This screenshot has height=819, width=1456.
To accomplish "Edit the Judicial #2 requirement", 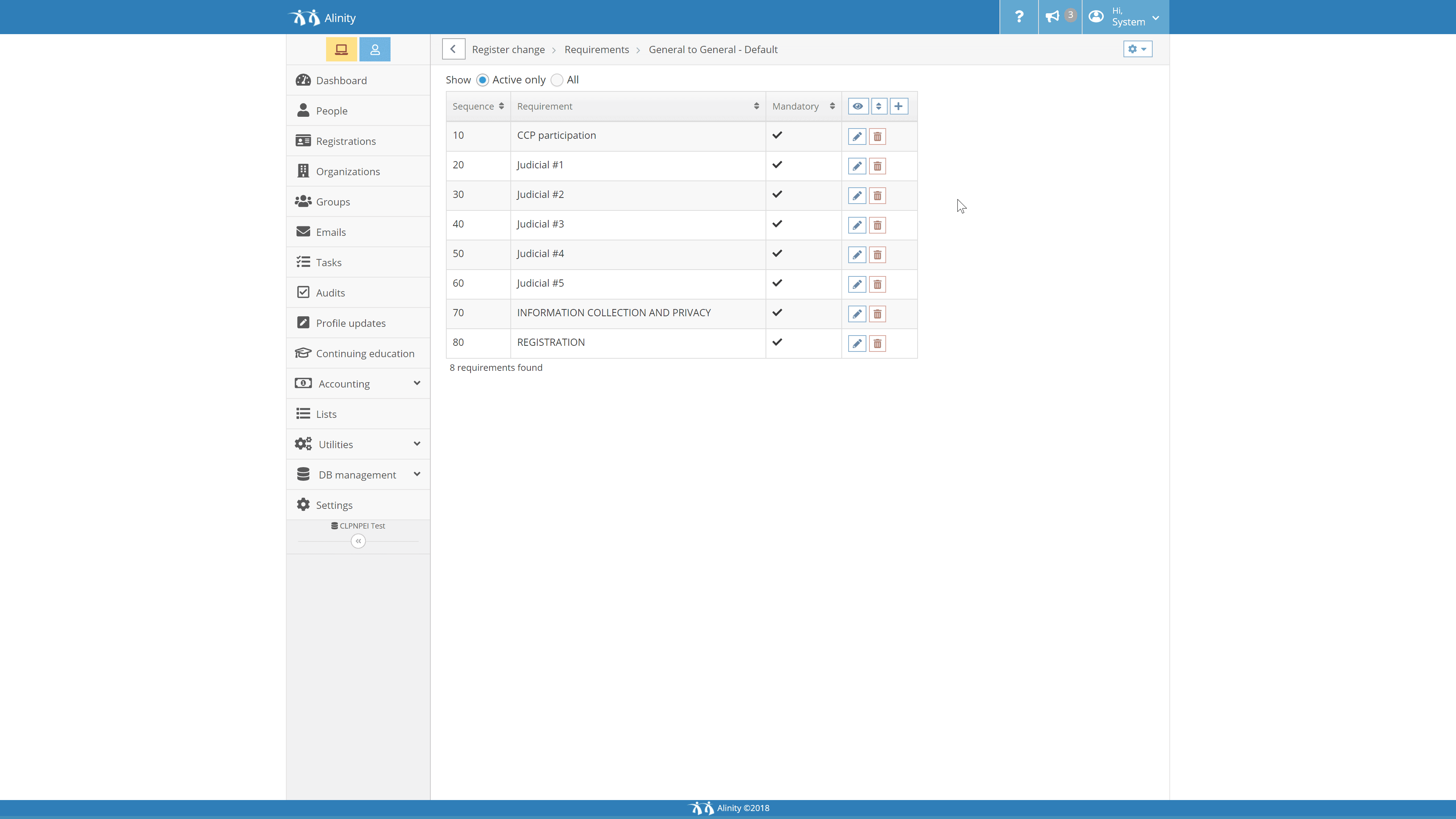I will 857,196.
